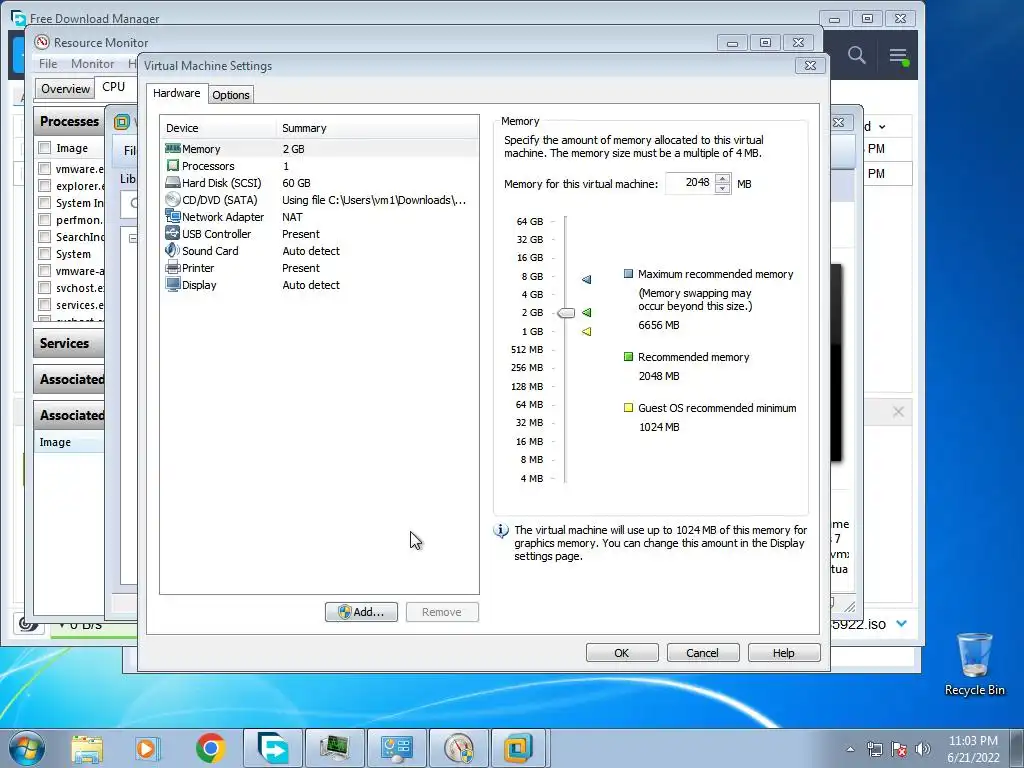Check the vmware.exe process checkbox
The height and width of the screenshot is (768, 1024).
pyautogui.click(x=44, y=168)
